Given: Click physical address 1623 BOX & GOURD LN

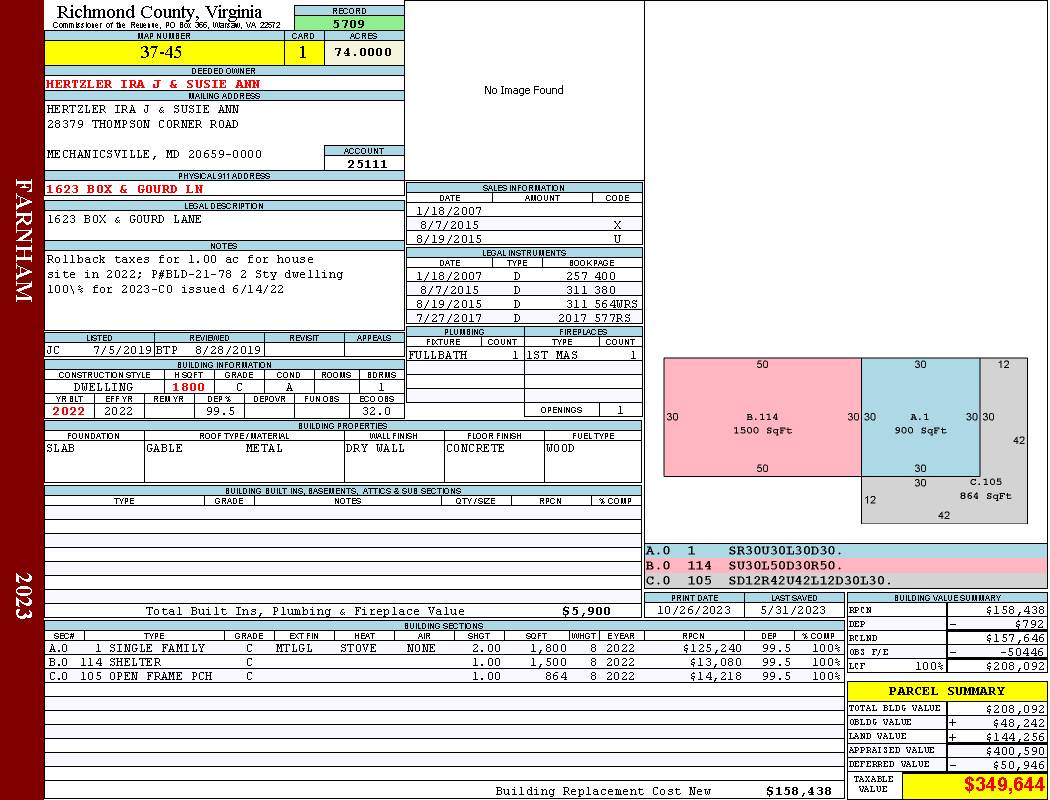Looking at the screenshot, I should coord(125,189).
